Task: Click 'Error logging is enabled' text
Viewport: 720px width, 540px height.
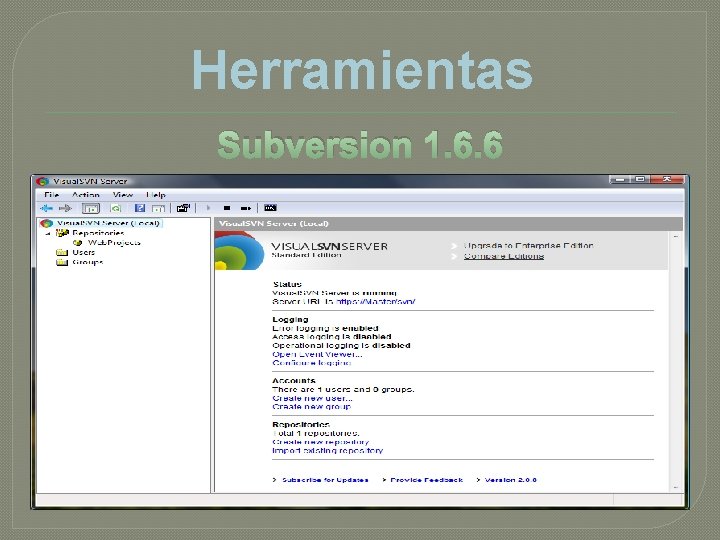Action: 325,328
